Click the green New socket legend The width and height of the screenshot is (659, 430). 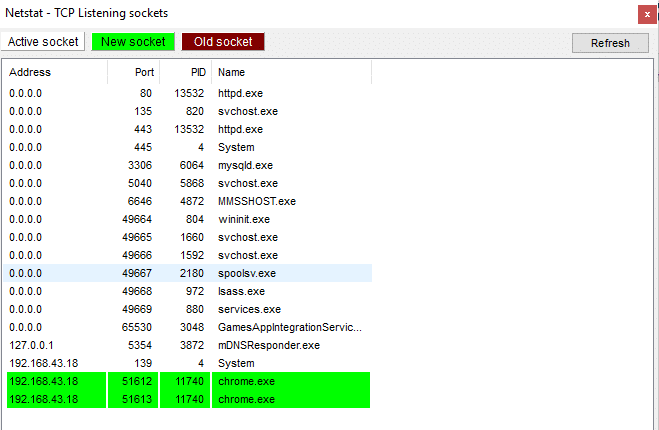pos(133,42)
